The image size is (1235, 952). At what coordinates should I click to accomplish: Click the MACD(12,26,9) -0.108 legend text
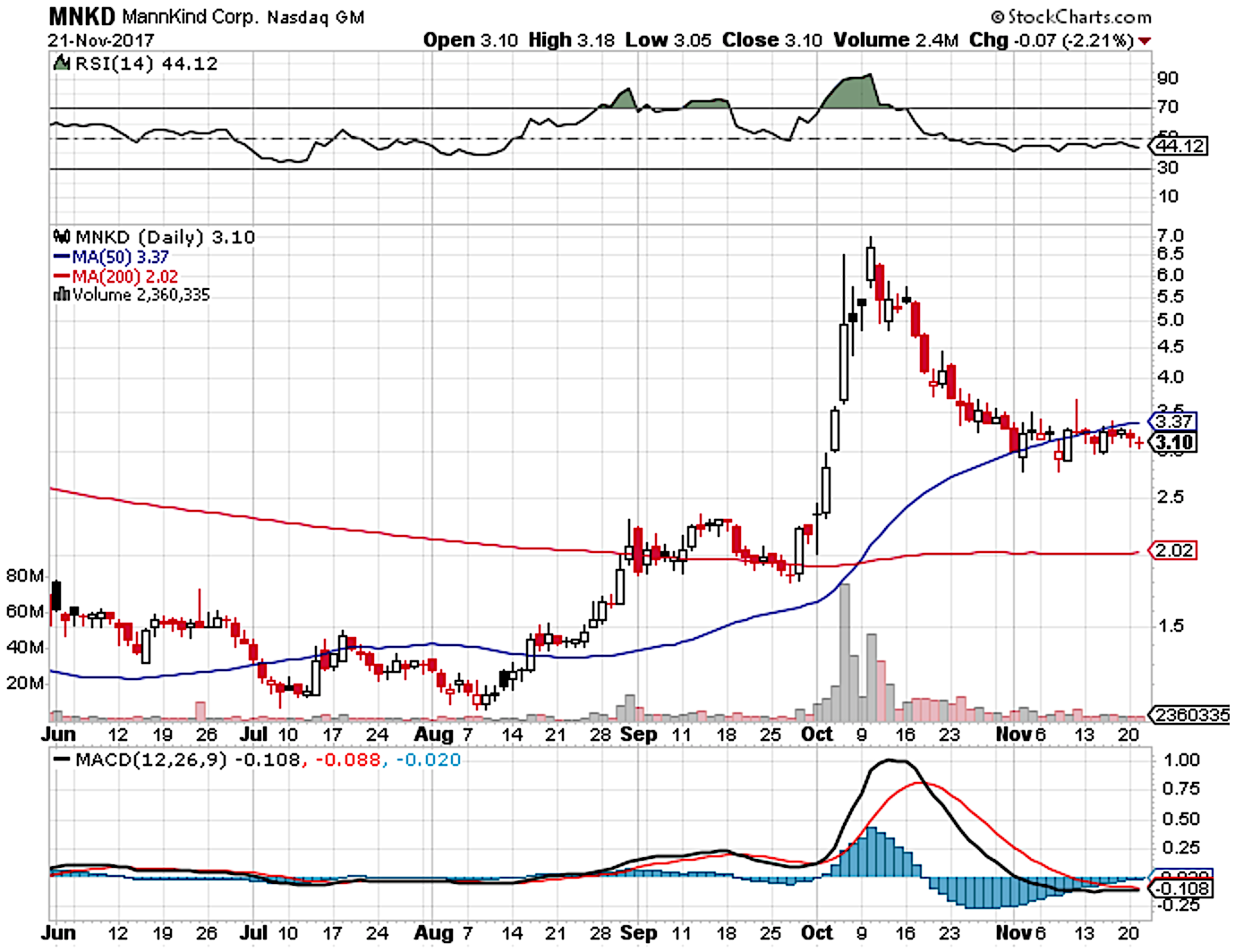tap(188, 760)
